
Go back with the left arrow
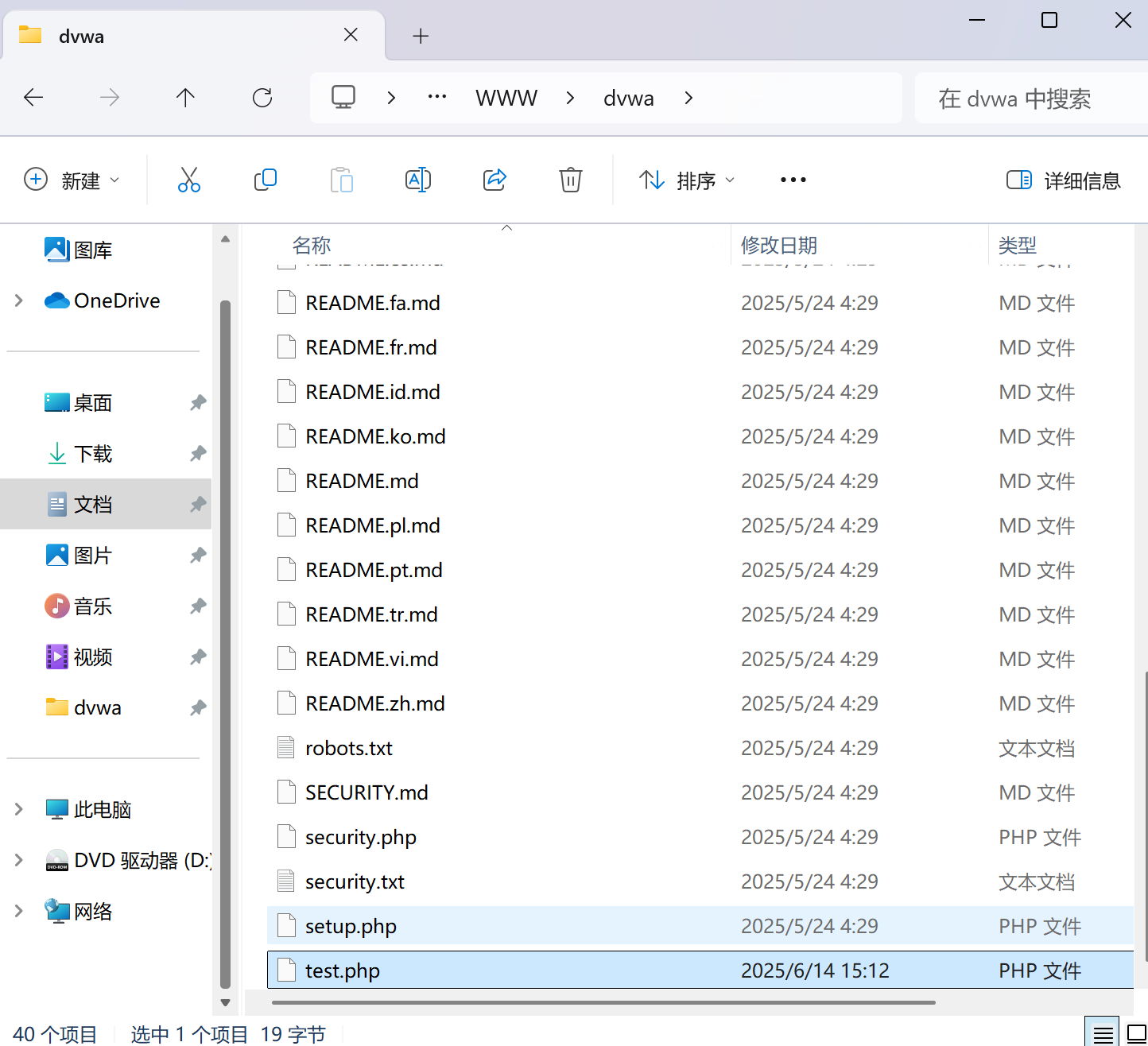tap(33, 98)
